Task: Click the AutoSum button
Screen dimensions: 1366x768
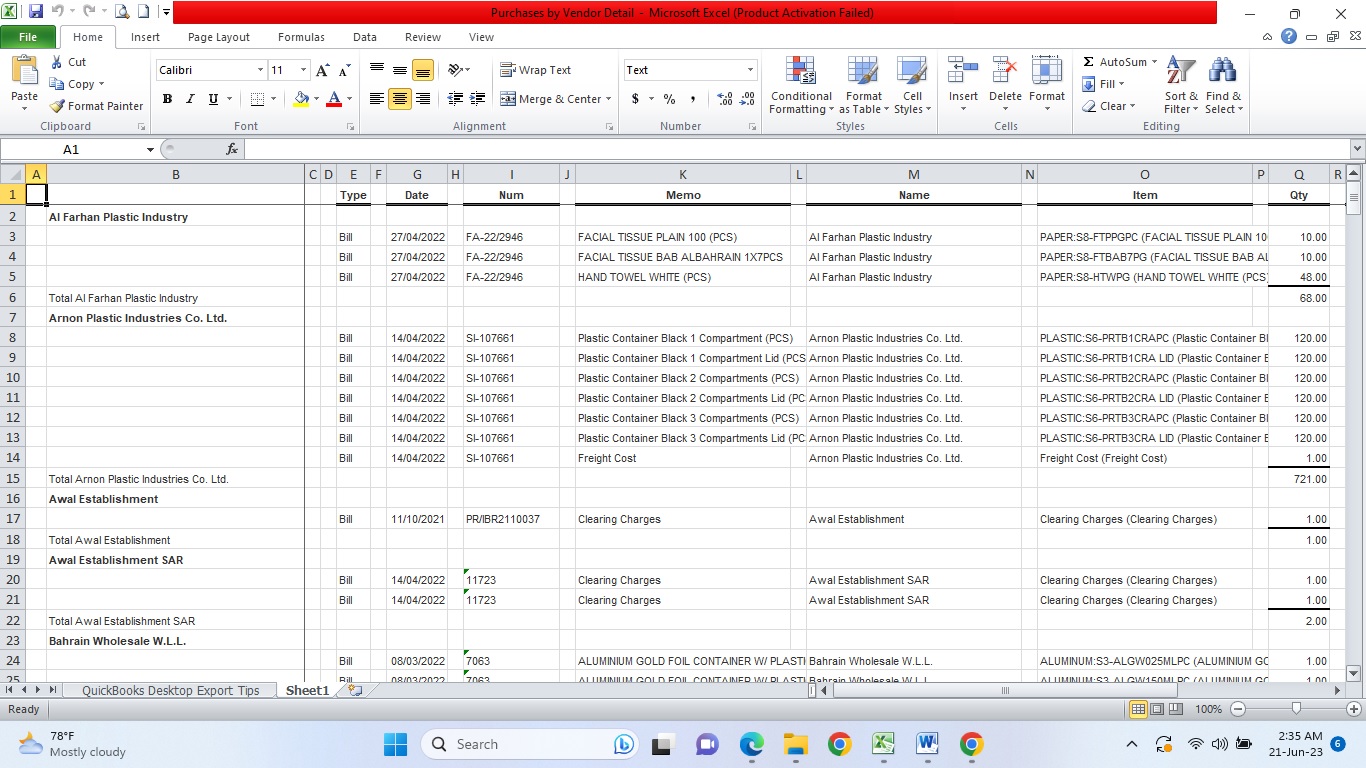Action: 1118,62
